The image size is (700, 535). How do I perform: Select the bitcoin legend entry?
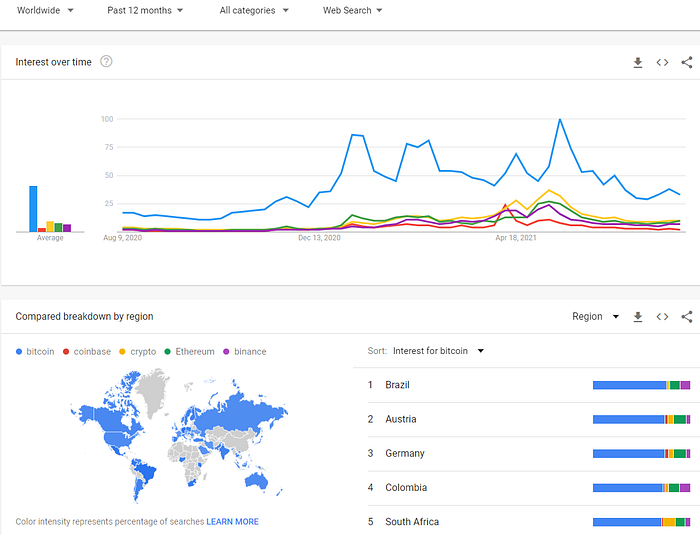coord(35,351)
